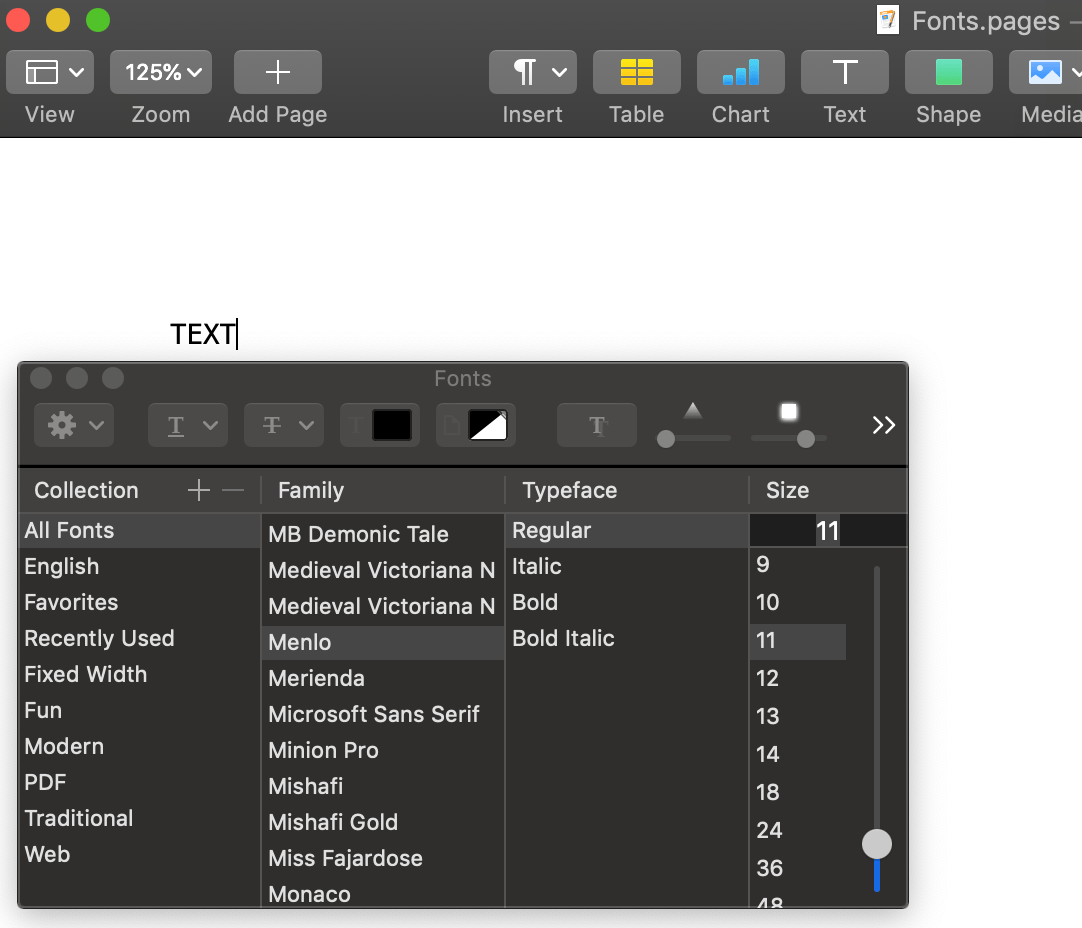Show more toolbar items with double chevron
This screenshot has height=928, width=1082.
(883, 425)
